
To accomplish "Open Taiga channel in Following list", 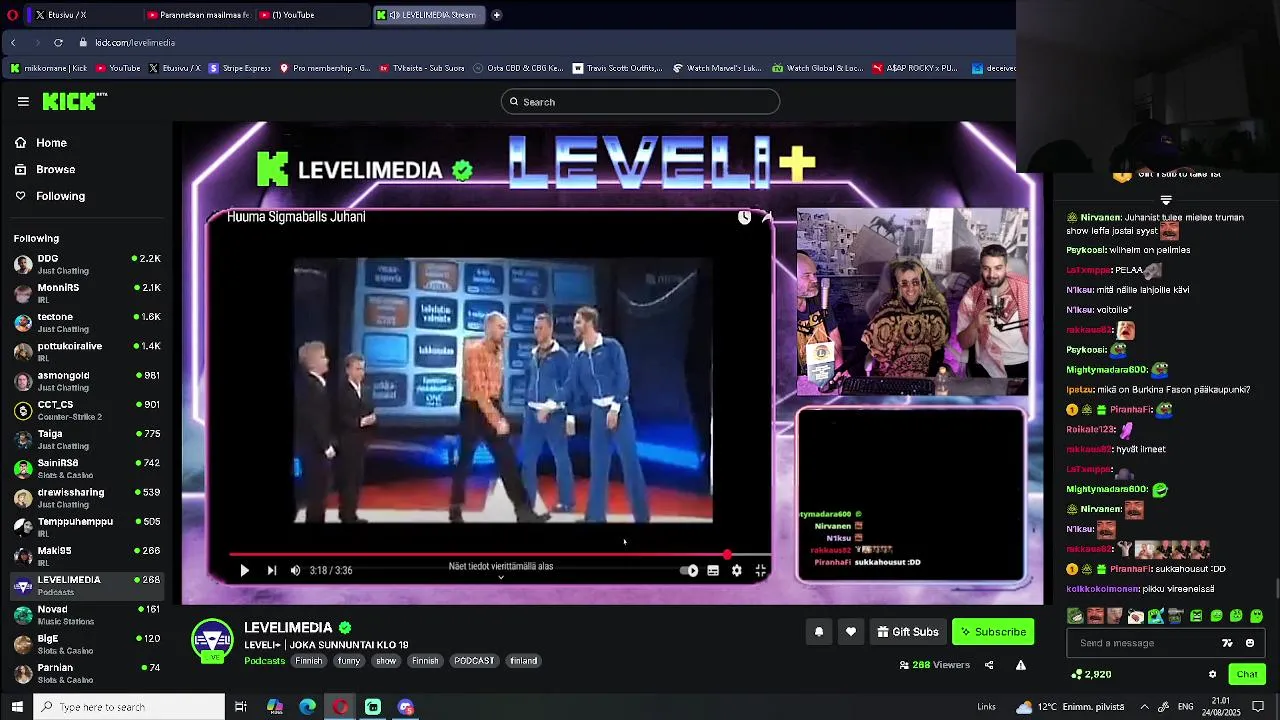I will [x=87, y=439].
